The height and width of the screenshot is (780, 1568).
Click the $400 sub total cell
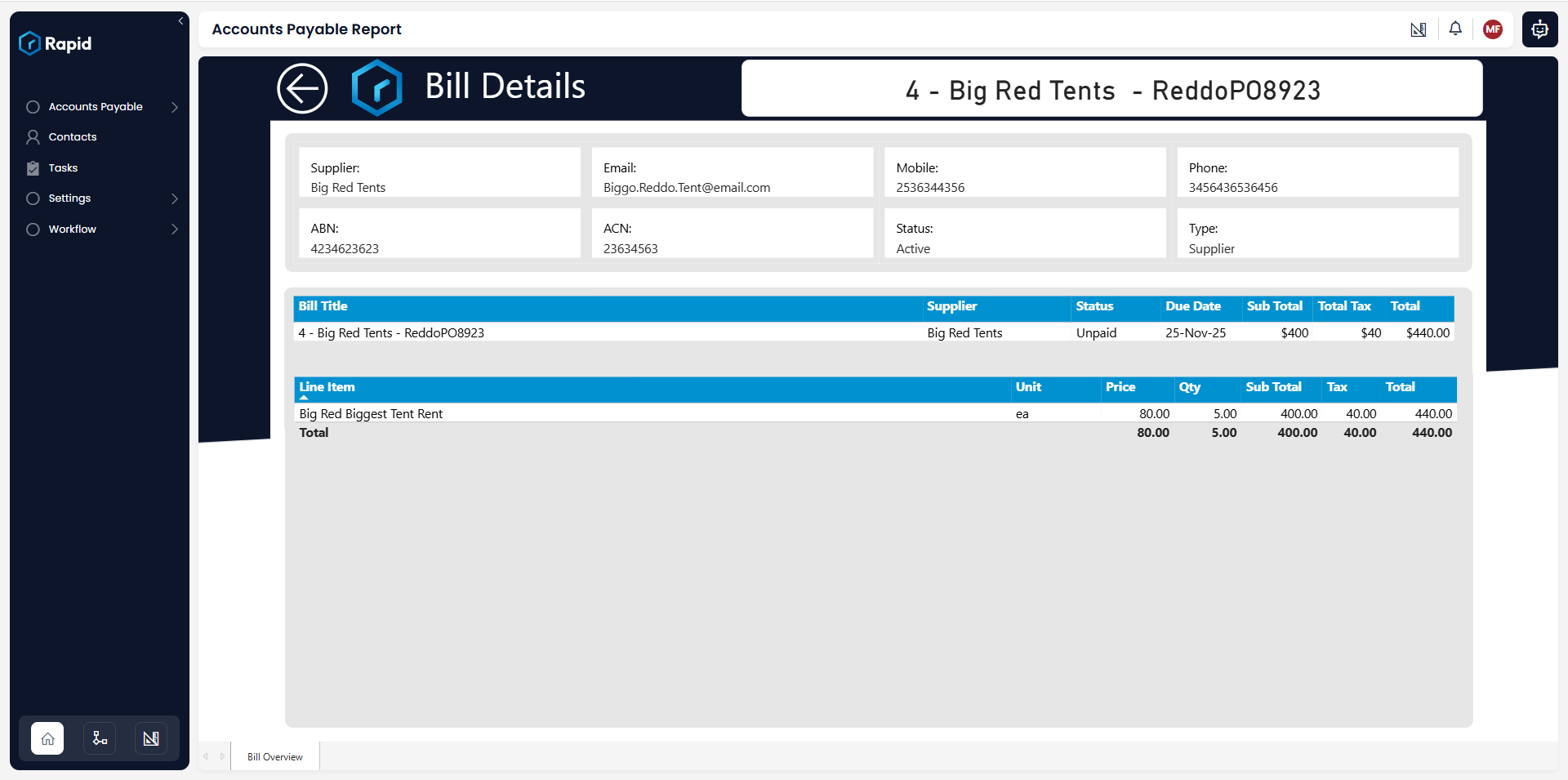(1294, 333)
